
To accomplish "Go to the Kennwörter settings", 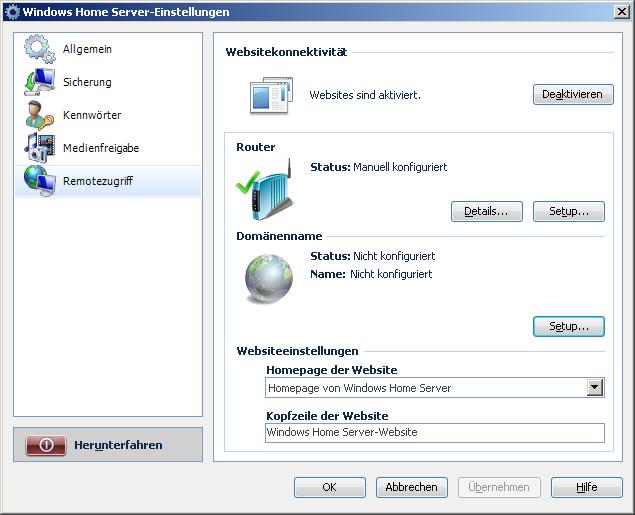I will click(x=108, y=115).
